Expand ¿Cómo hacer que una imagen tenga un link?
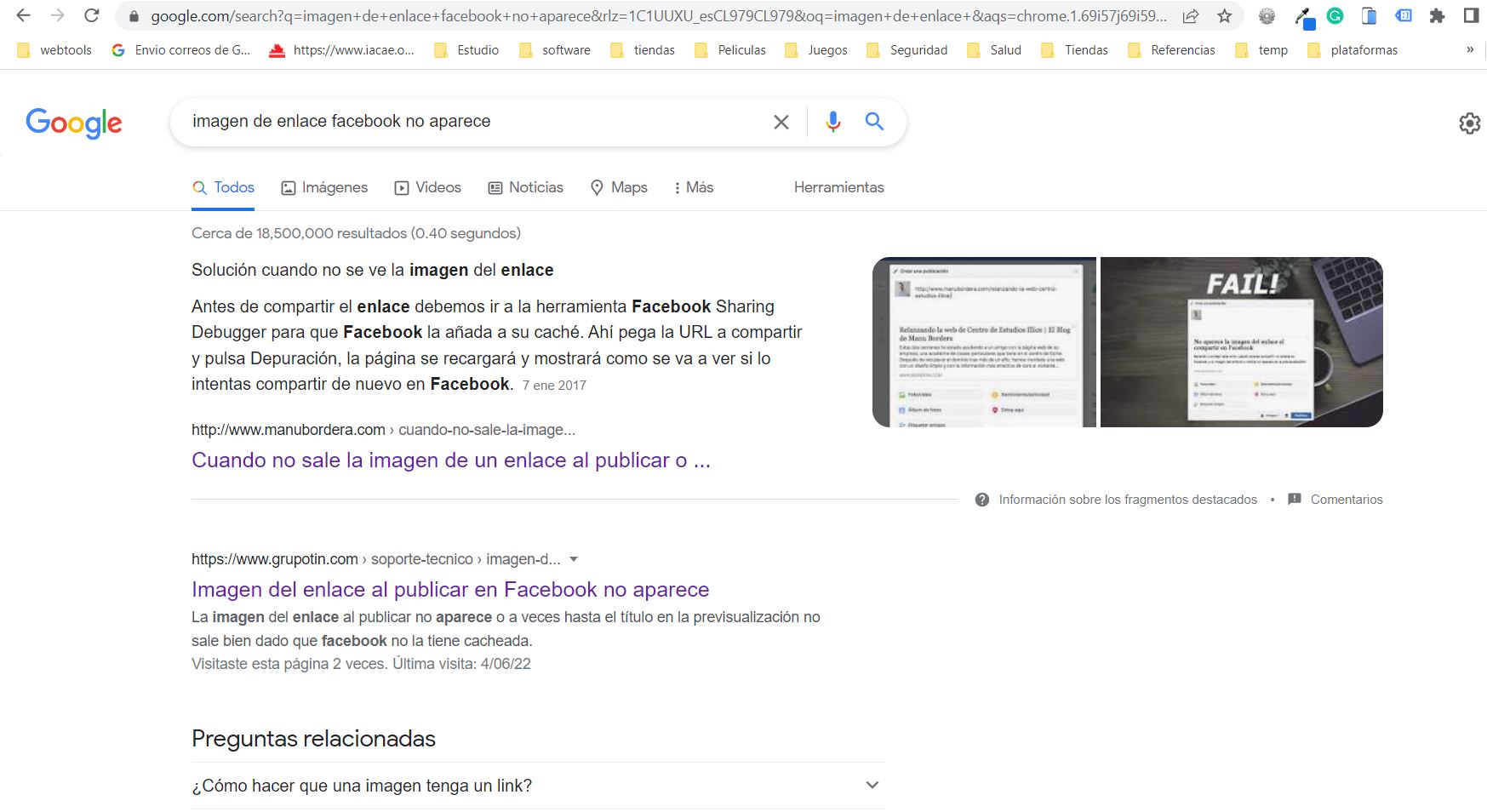 (x=538, y=786)
